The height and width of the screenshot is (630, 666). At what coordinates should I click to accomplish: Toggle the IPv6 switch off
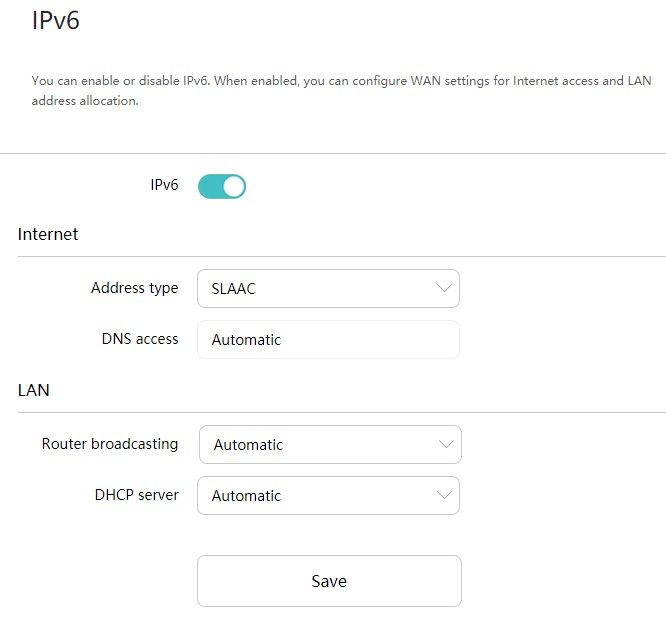tap(221, 186)
